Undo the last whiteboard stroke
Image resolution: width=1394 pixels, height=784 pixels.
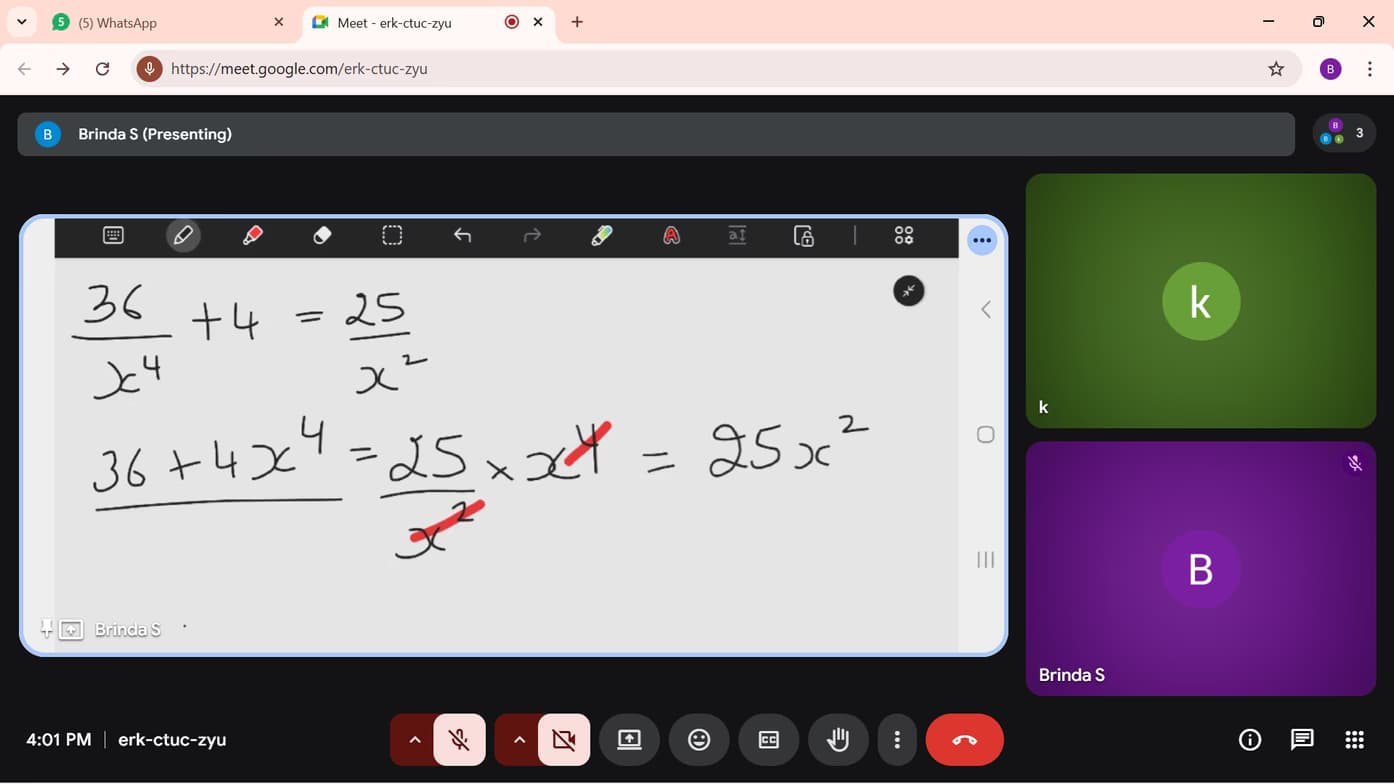(x=463, y=236)
